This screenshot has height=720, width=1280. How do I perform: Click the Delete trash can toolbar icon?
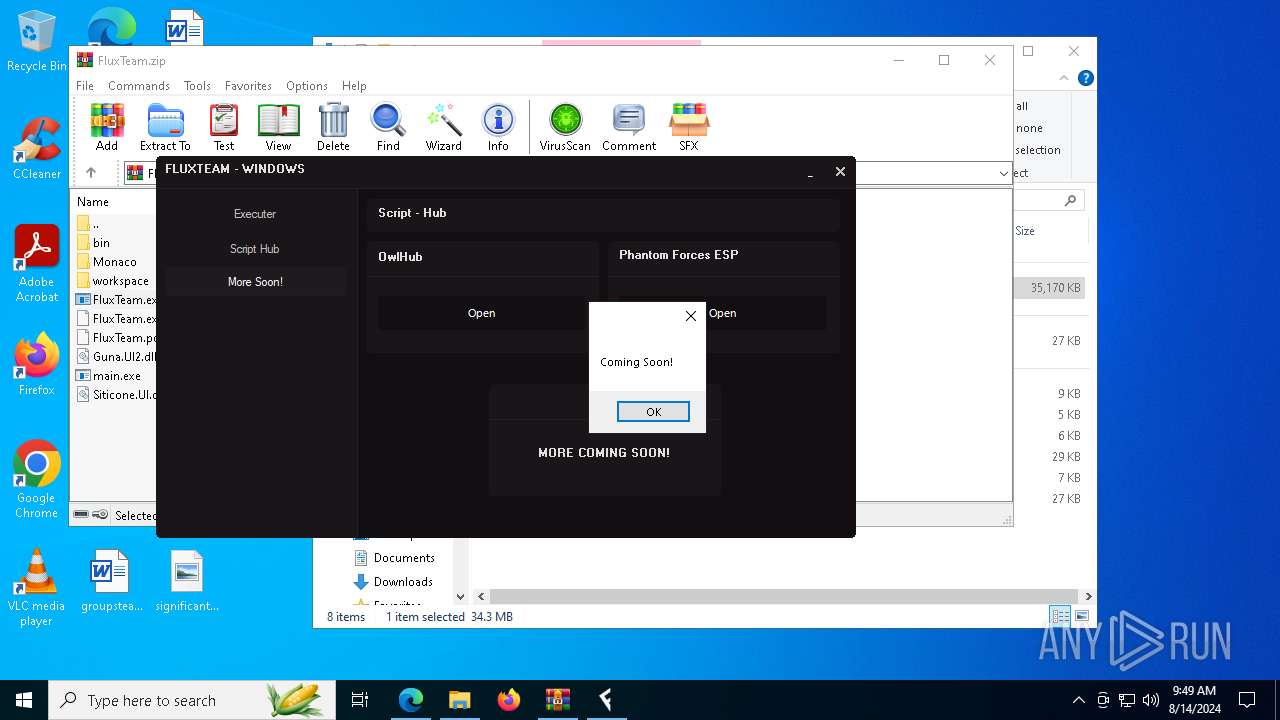pos(333,127)
